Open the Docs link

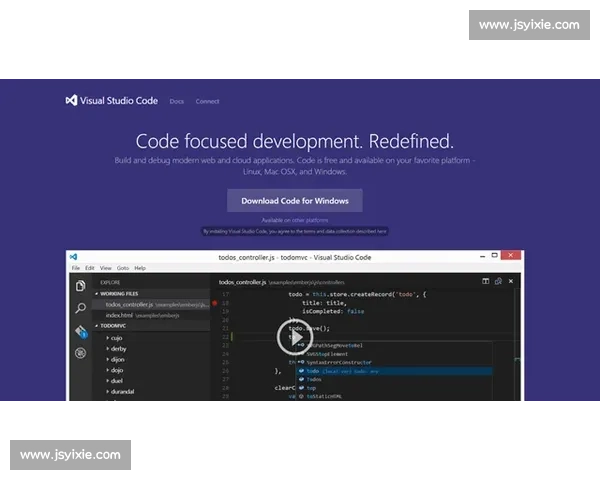coord(176,101)
